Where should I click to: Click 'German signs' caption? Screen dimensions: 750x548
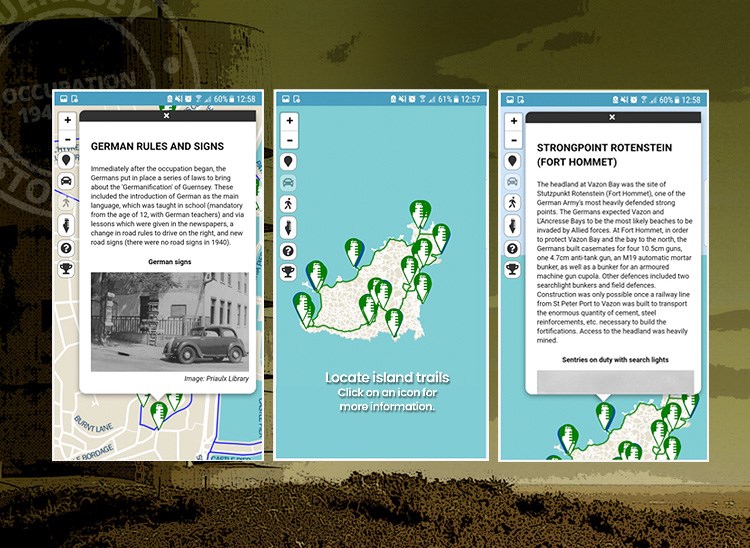click(169, 262)
